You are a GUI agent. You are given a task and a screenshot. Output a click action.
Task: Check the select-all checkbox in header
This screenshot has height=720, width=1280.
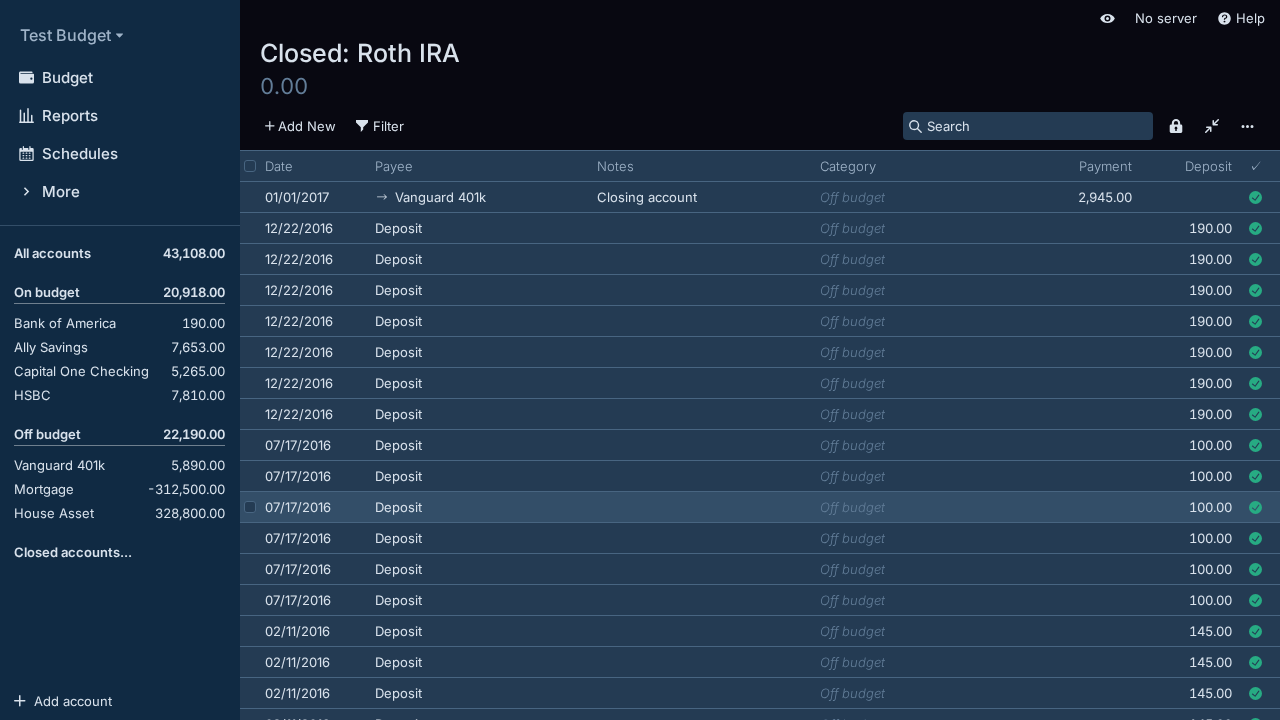250,166
